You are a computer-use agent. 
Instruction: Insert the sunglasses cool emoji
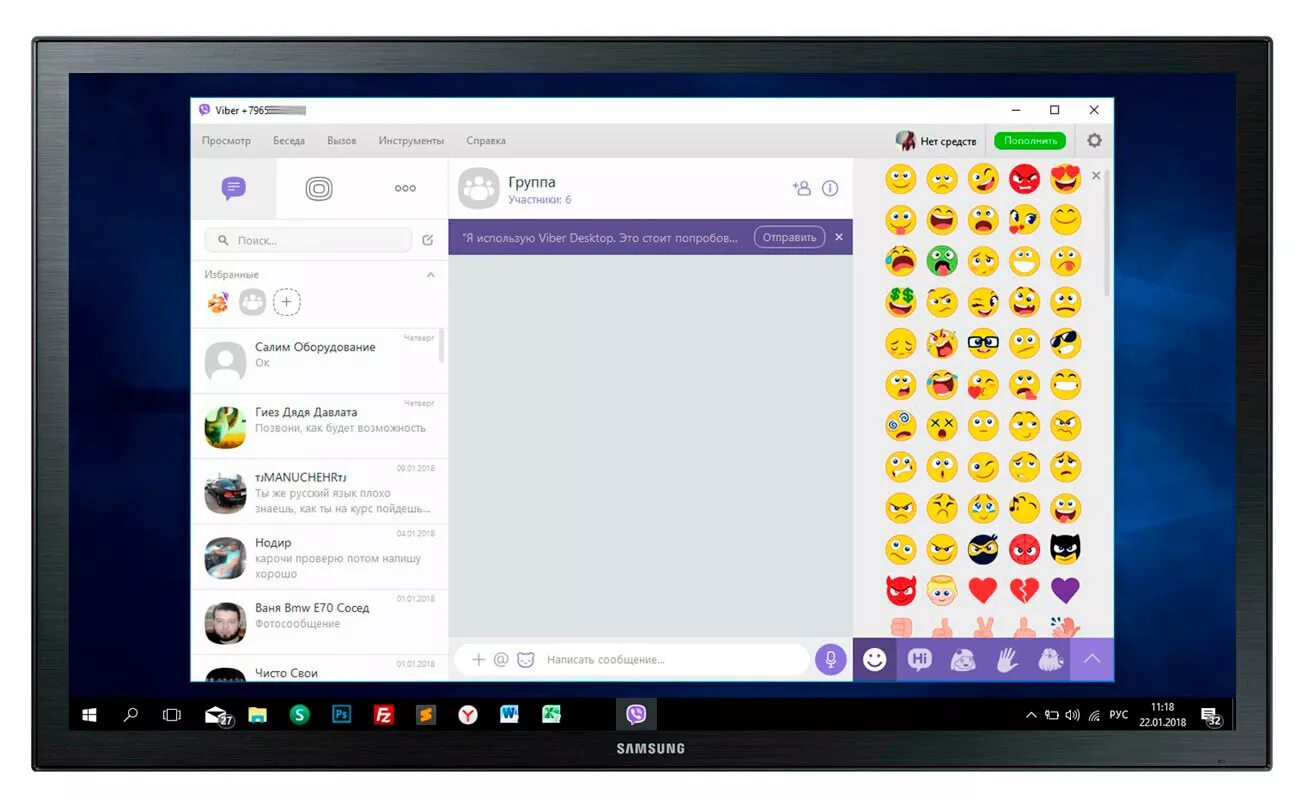(x=1066, y=343)
